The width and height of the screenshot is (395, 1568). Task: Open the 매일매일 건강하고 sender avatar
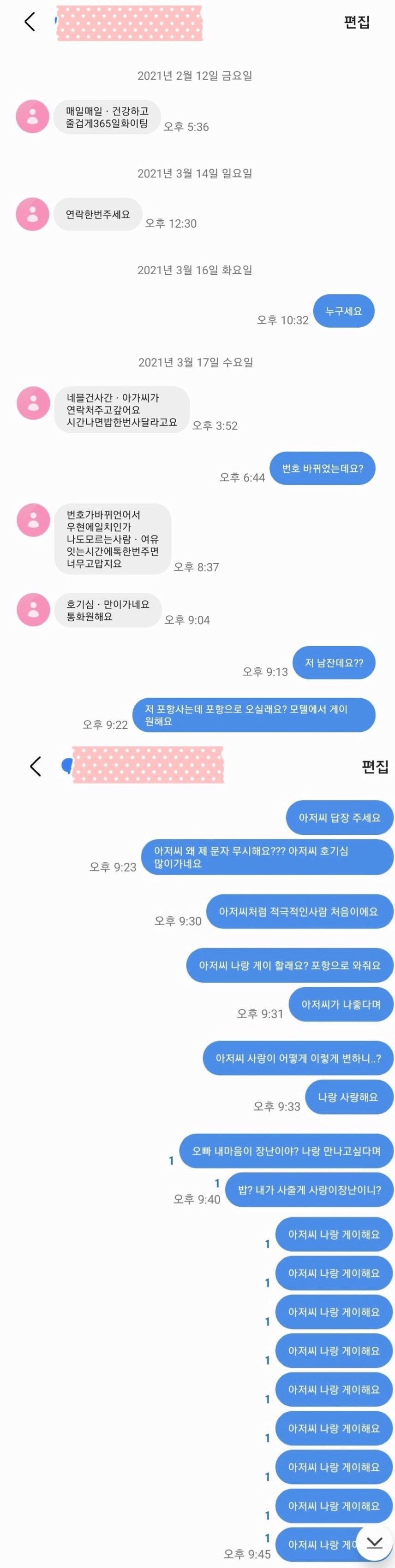32,116
